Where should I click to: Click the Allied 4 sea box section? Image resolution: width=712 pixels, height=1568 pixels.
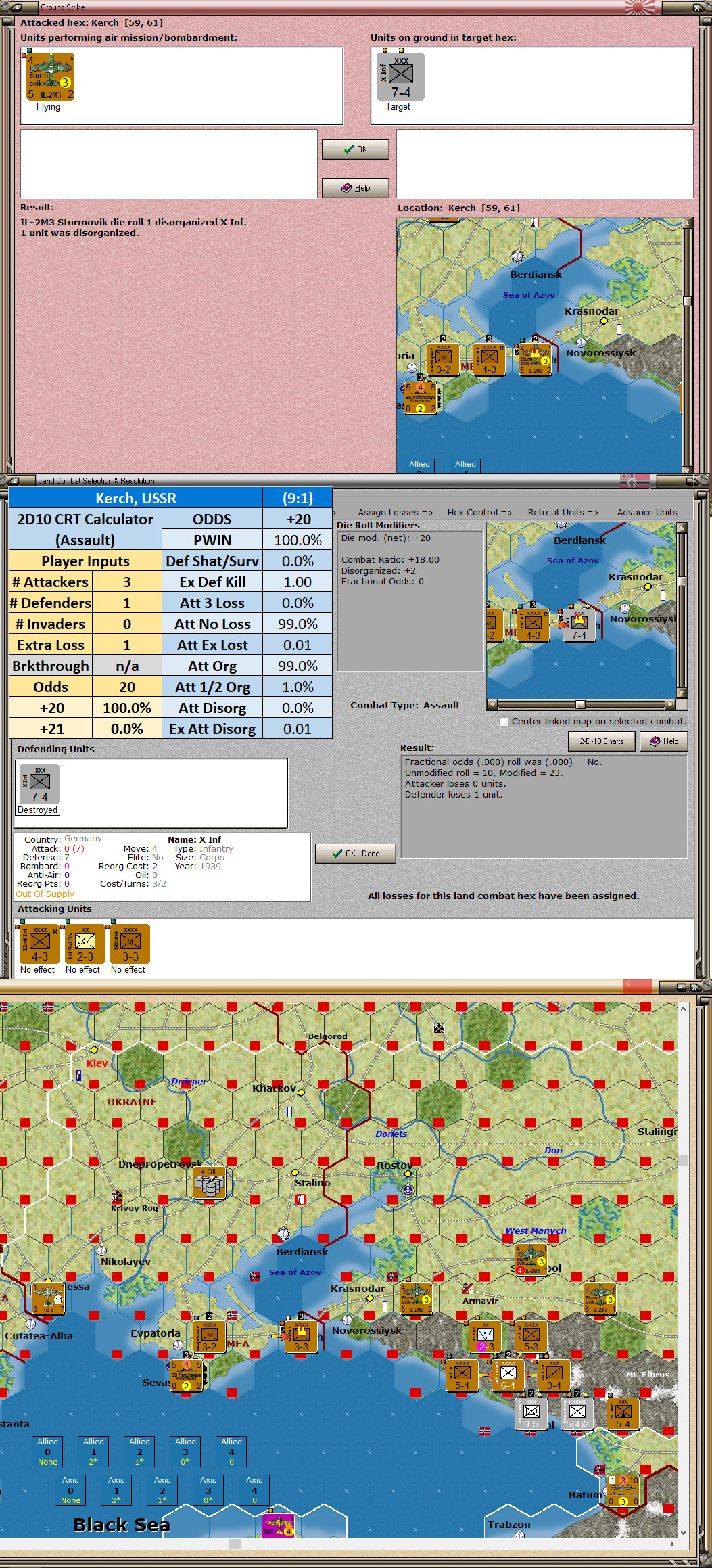click(231, 1451)
